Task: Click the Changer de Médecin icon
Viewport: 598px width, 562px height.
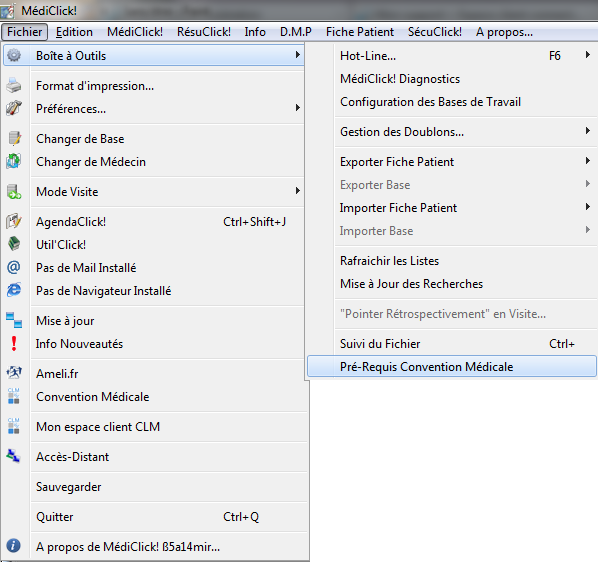Action: (x=14, y=161)
